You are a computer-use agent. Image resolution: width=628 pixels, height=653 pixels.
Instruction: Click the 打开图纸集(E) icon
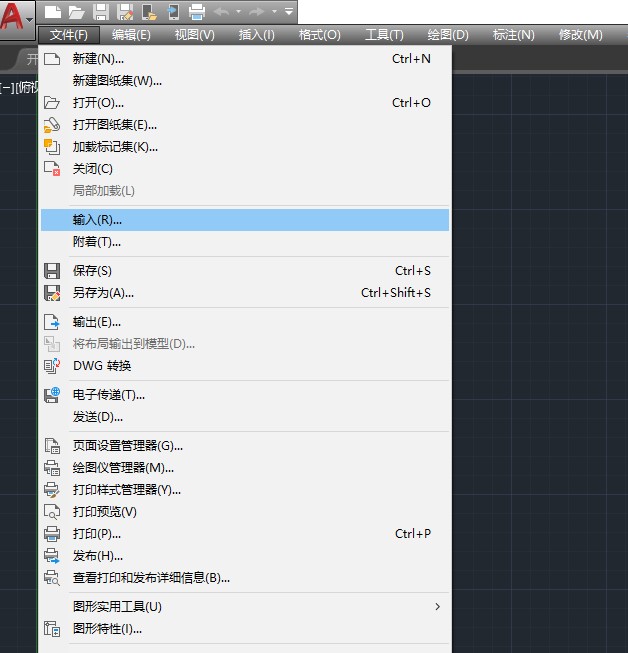[x=52, y=125]
